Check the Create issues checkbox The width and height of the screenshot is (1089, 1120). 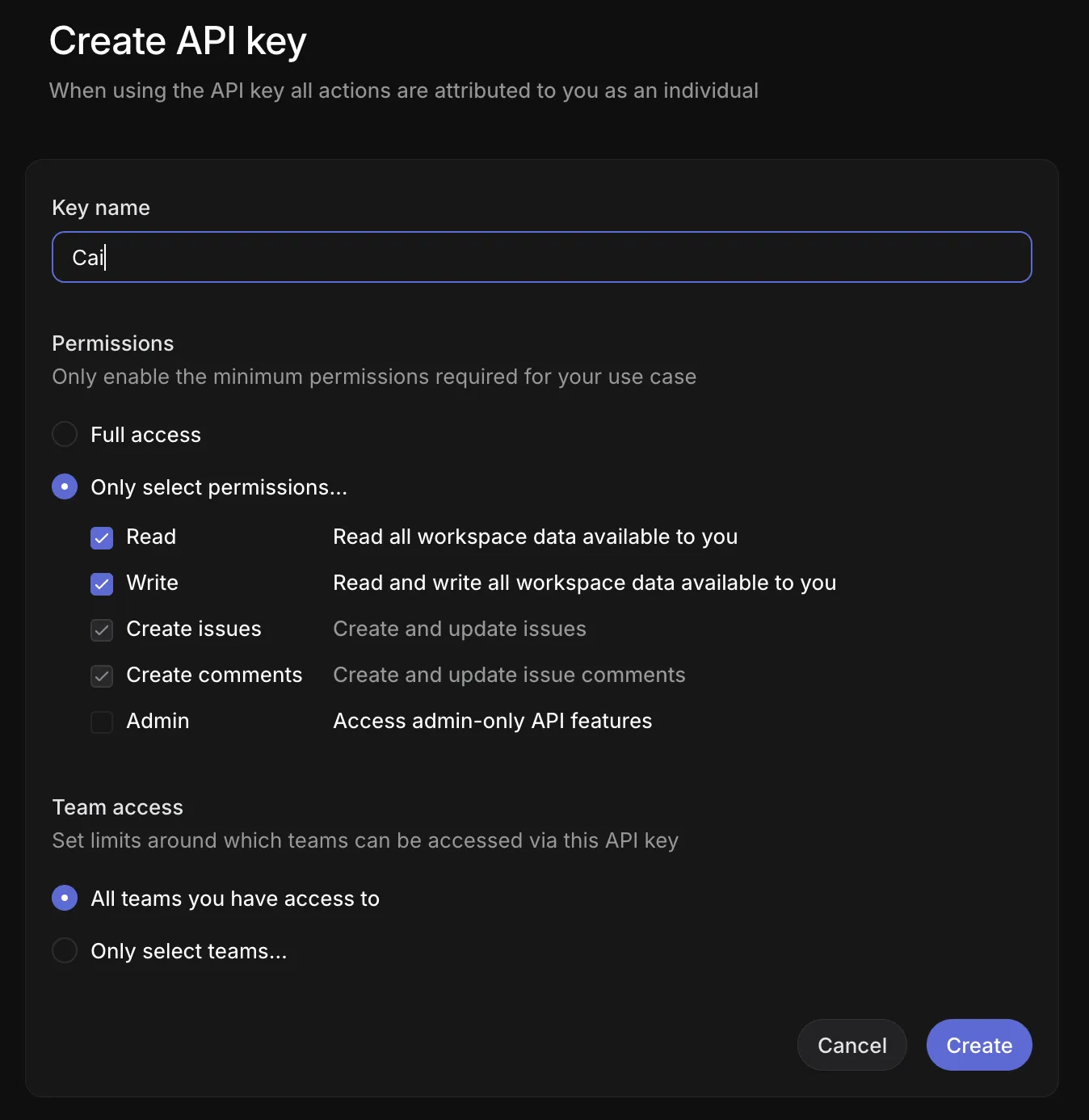(x=101, y=629)
